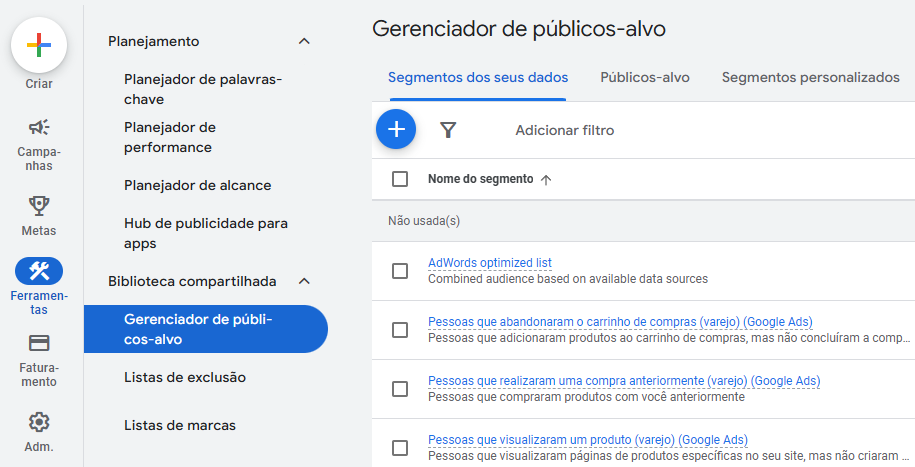Open Listas de exclusão
The width and height of the screenshot is (915, 467).
185,378
